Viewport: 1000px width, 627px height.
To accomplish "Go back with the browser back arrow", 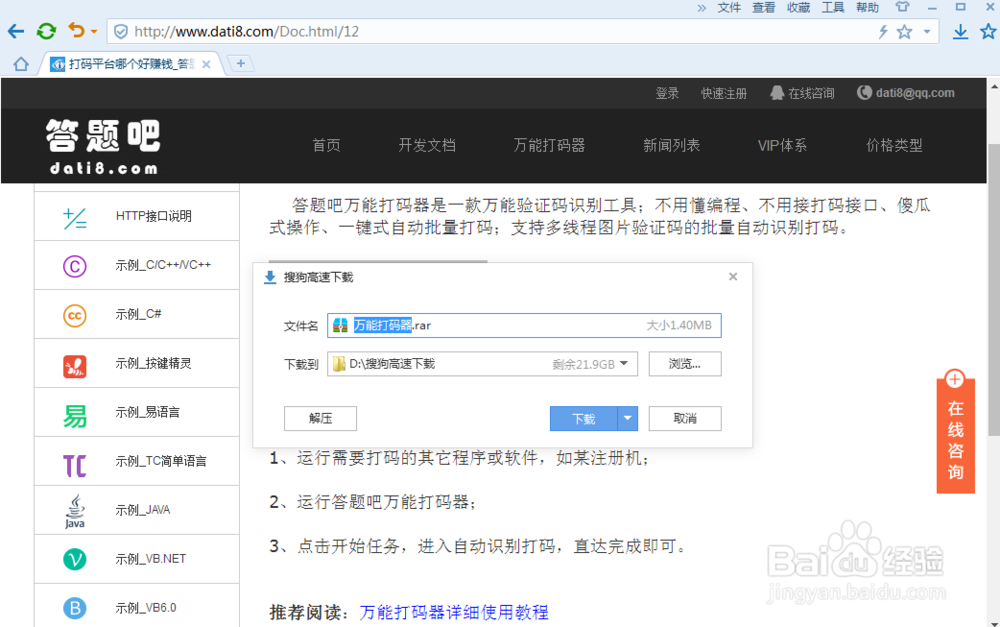I will 16,31.
